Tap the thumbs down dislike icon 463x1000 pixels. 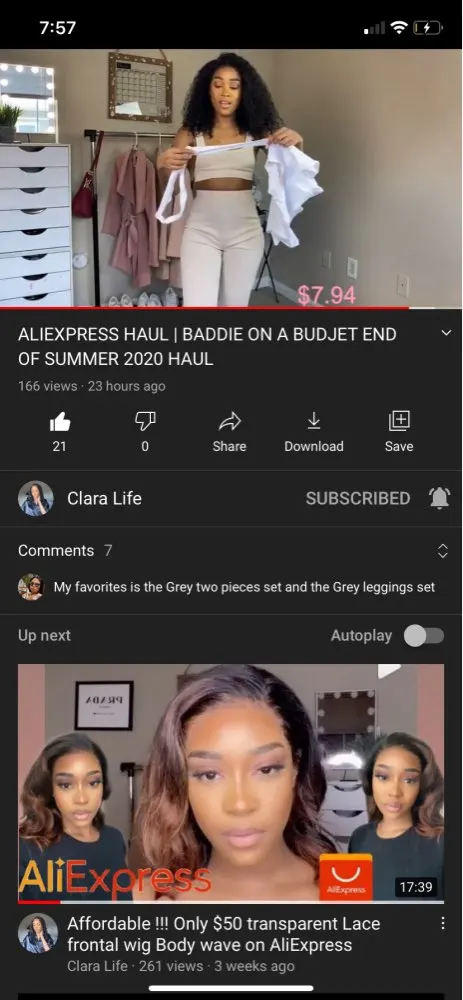(145, 422)
